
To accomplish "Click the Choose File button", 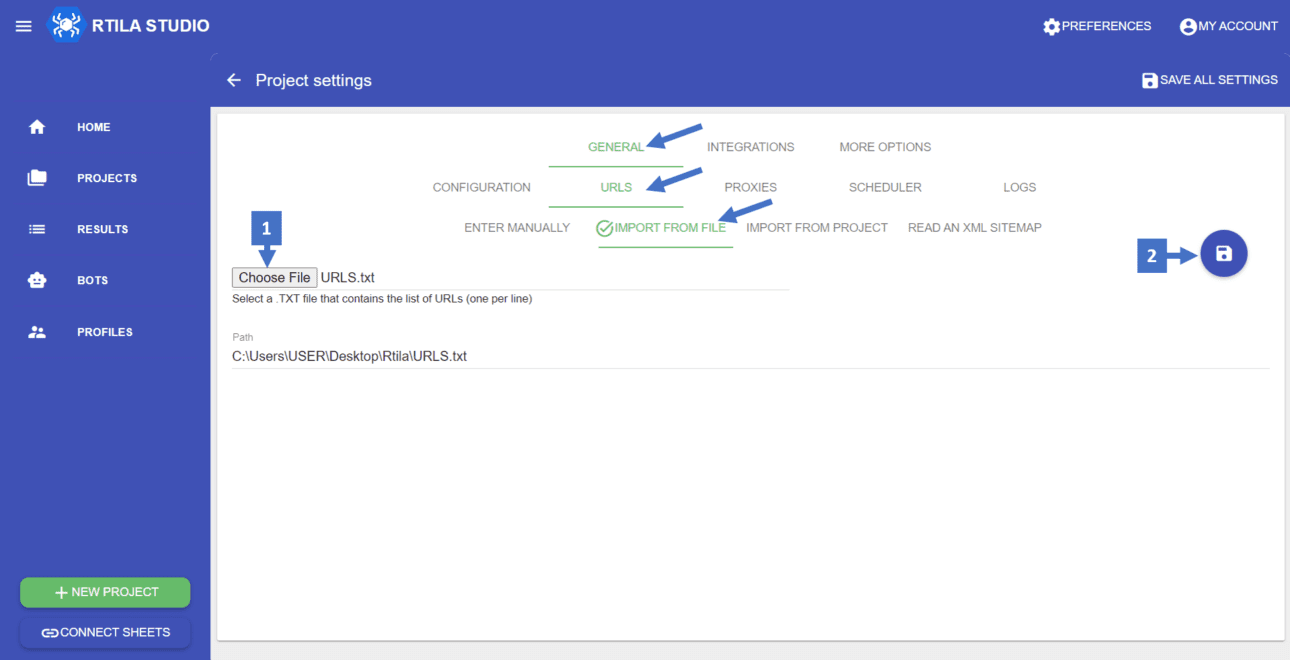I will 274,278.
